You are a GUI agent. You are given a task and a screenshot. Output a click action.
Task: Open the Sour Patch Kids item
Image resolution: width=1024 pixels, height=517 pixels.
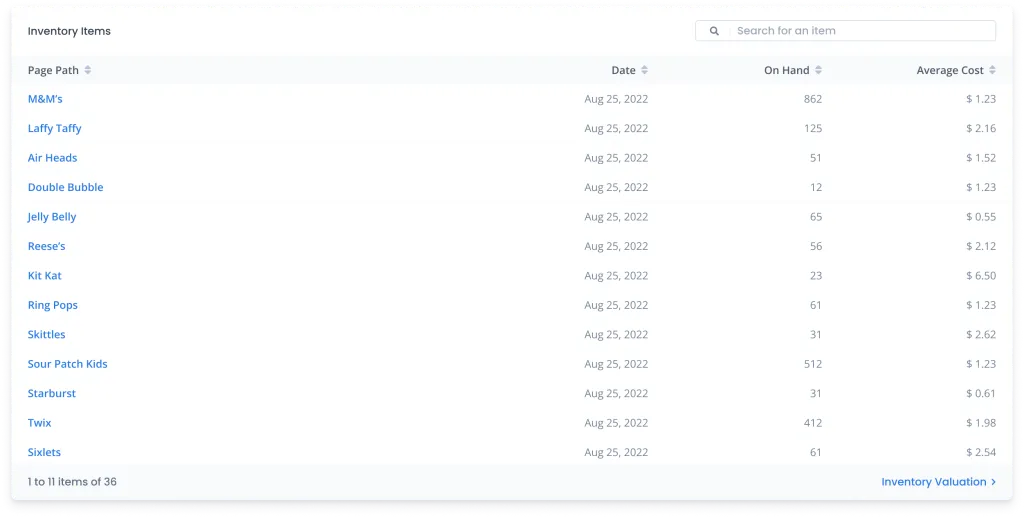(67, 364)
